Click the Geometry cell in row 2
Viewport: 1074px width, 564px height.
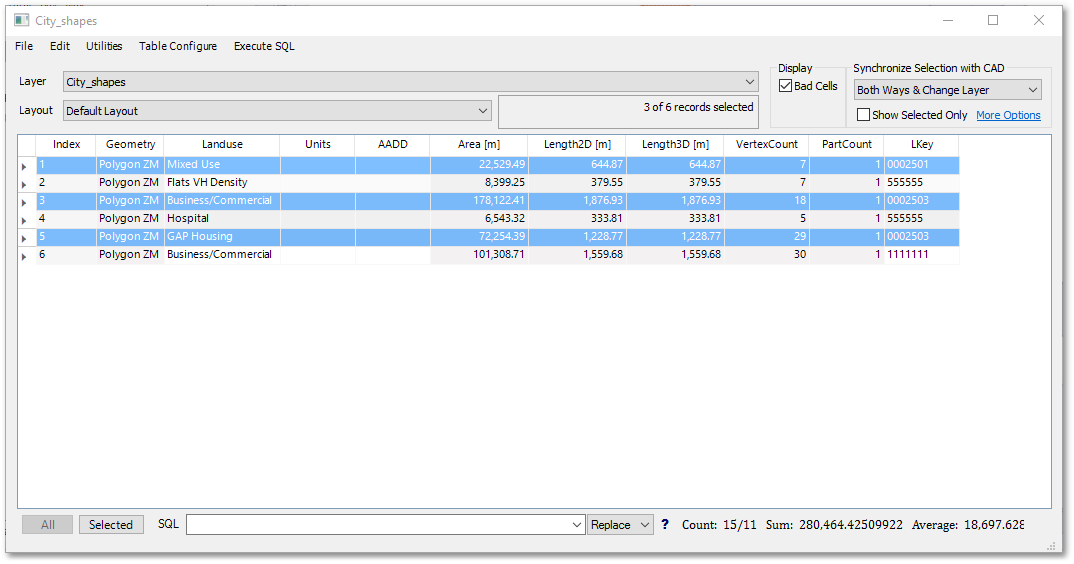tap(130, 182)
